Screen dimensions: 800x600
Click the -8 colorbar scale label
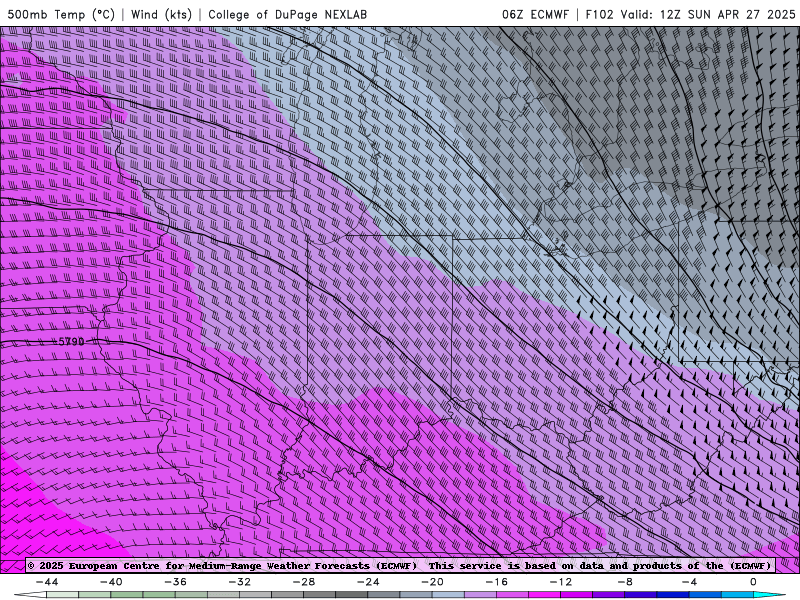point(625,582)
